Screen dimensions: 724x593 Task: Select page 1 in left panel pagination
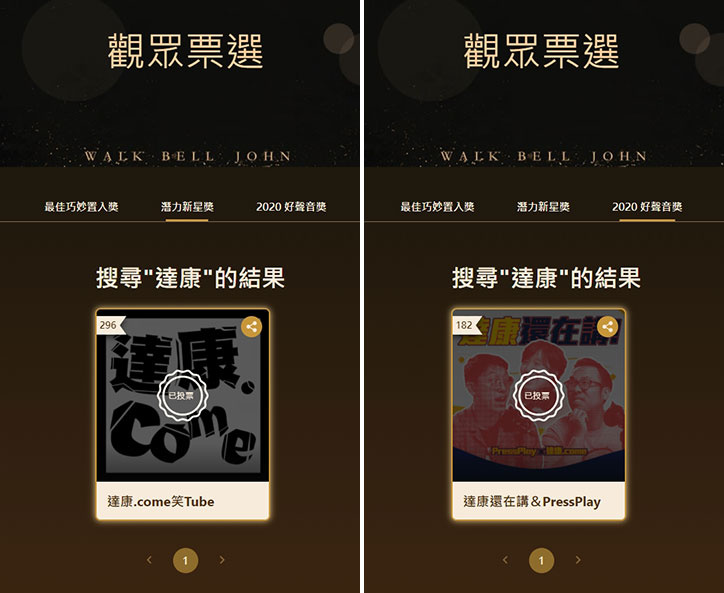[x=186, y=560]
